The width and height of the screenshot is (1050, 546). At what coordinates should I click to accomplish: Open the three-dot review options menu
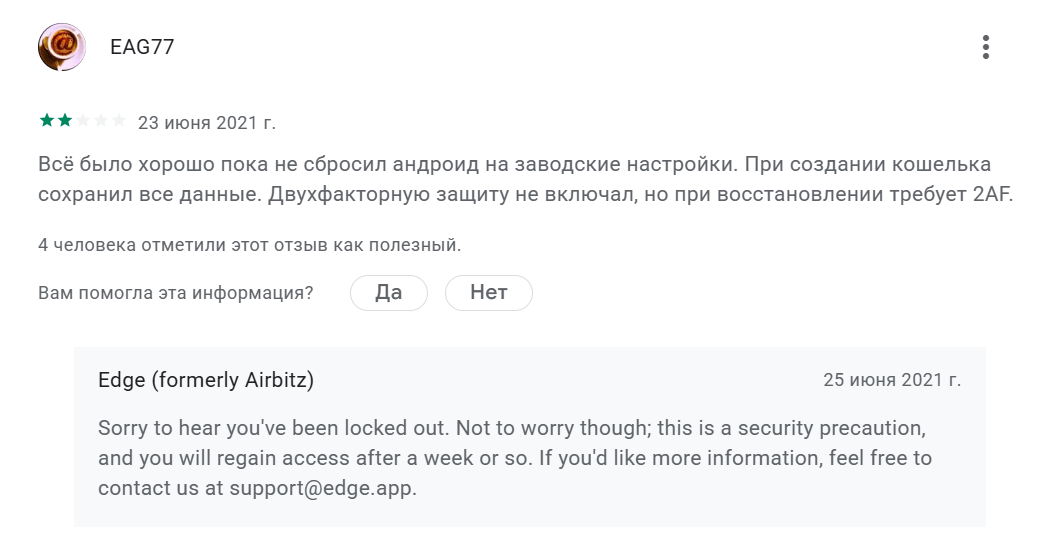(986, 47)
